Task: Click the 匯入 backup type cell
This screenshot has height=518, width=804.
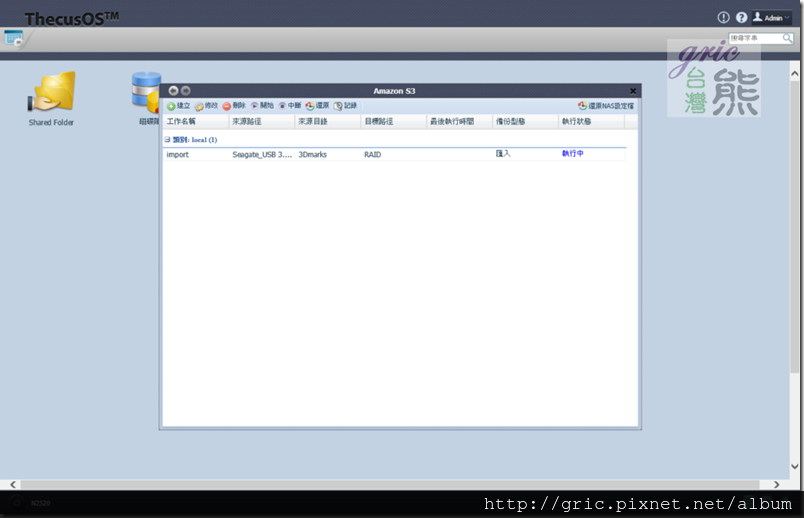Action: pyautogui.click(x=503, y=153)
